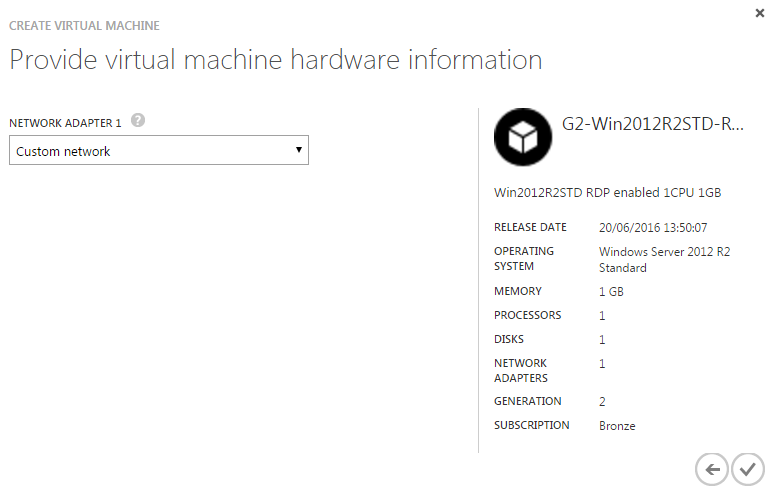This screenshot has height=496, width=775.
Task: Click the OPERATING SYSTEM label
Action: coord(524,259)
